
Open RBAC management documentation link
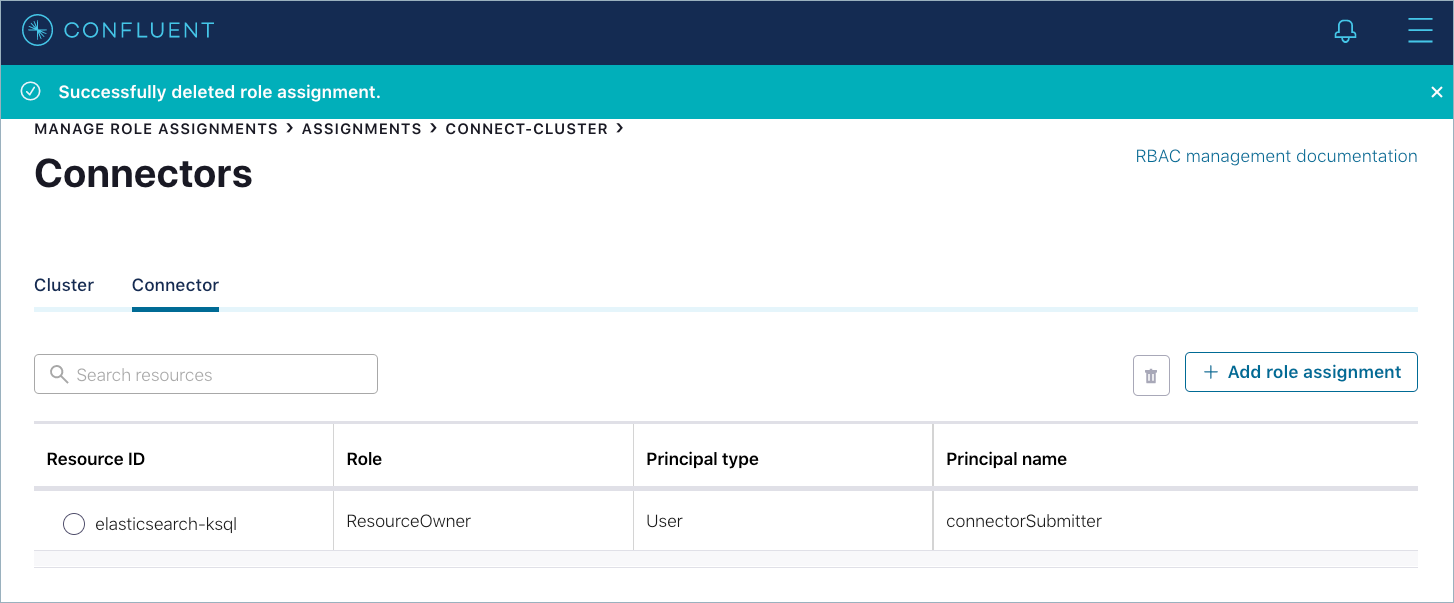pyautogui.click(x=1276, y=156)
